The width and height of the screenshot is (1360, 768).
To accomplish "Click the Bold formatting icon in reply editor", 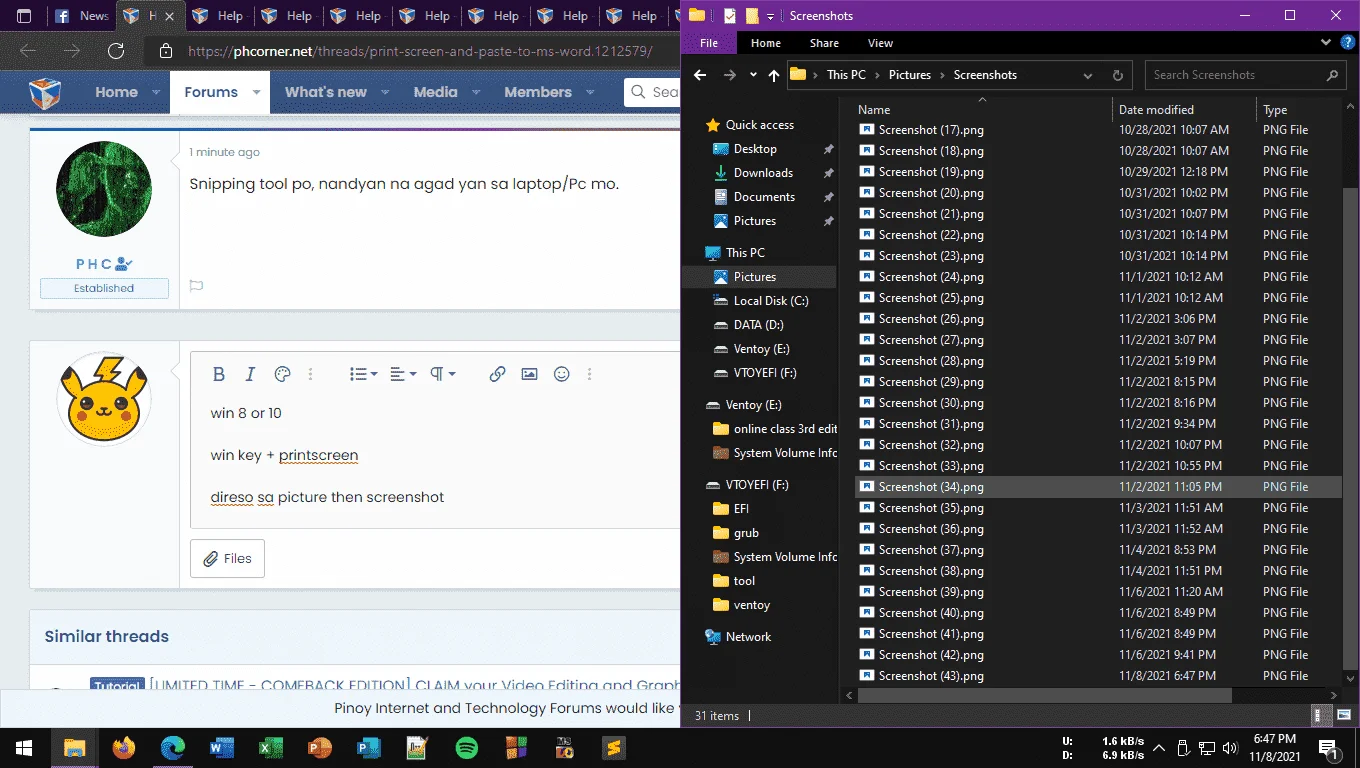I will click(x=219, y=374).
